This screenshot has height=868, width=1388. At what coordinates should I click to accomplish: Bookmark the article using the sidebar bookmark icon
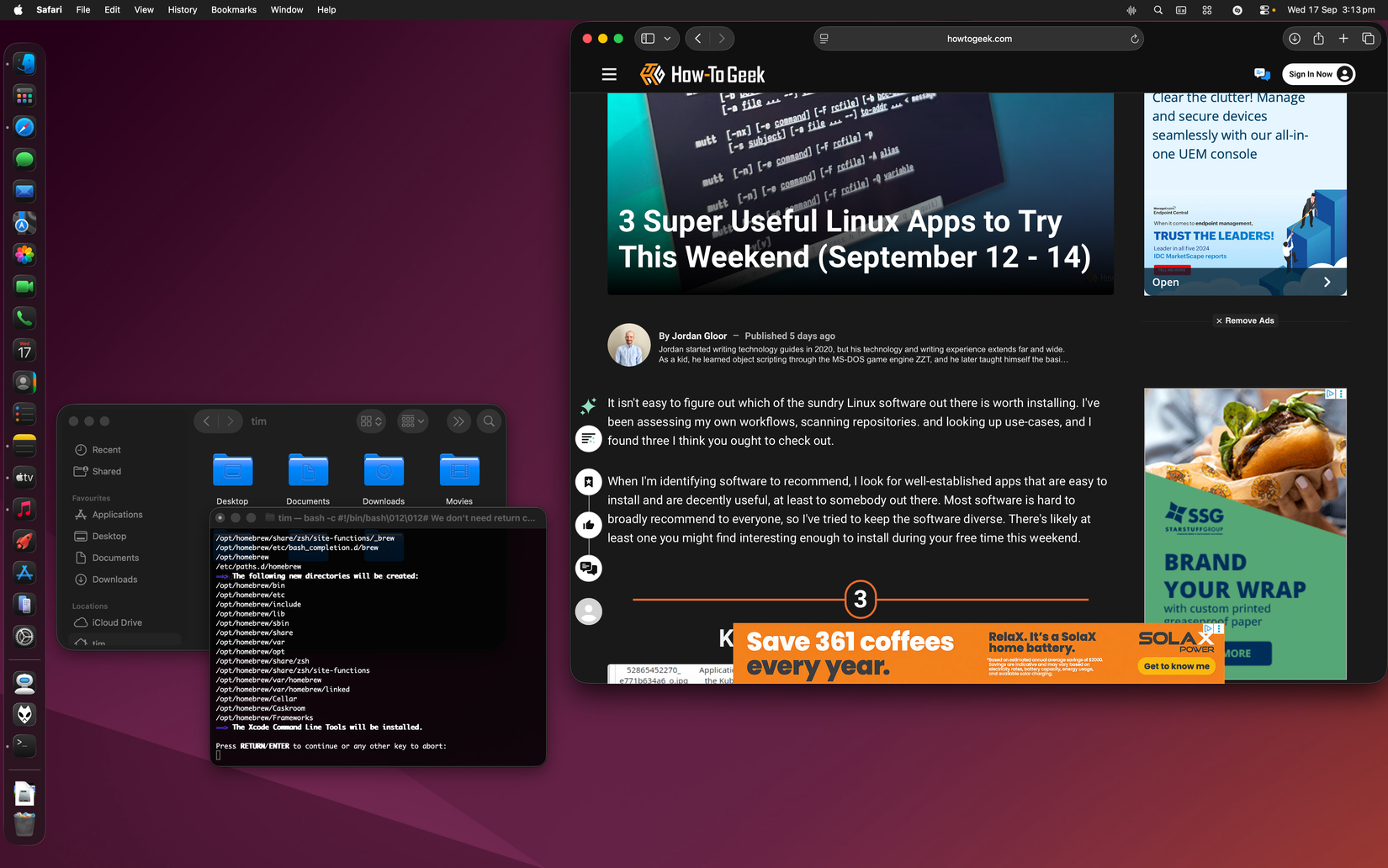(589, 481)
